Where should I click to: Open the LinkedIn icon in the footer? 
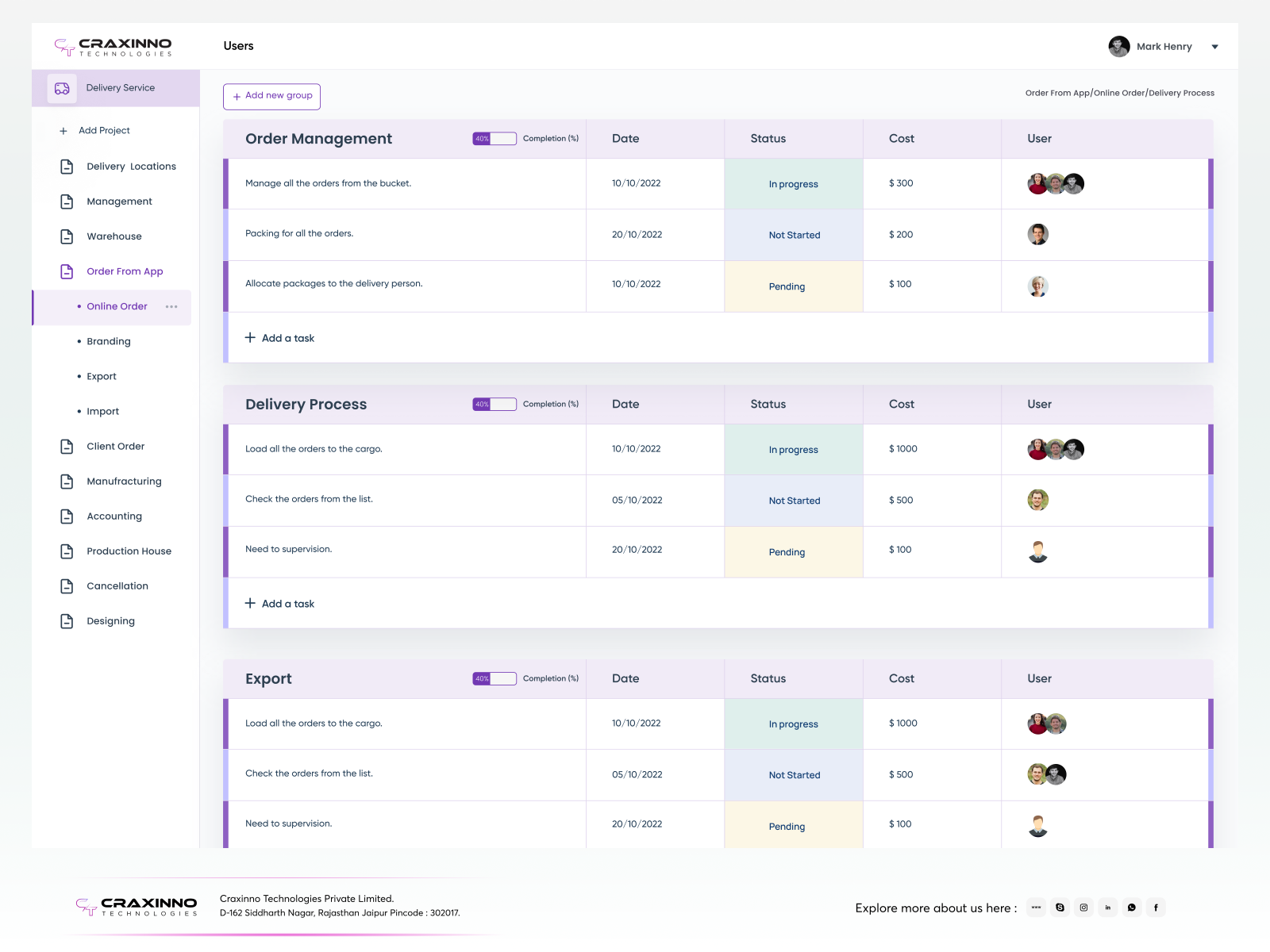pyautogui.click(x=1108, y=908)
